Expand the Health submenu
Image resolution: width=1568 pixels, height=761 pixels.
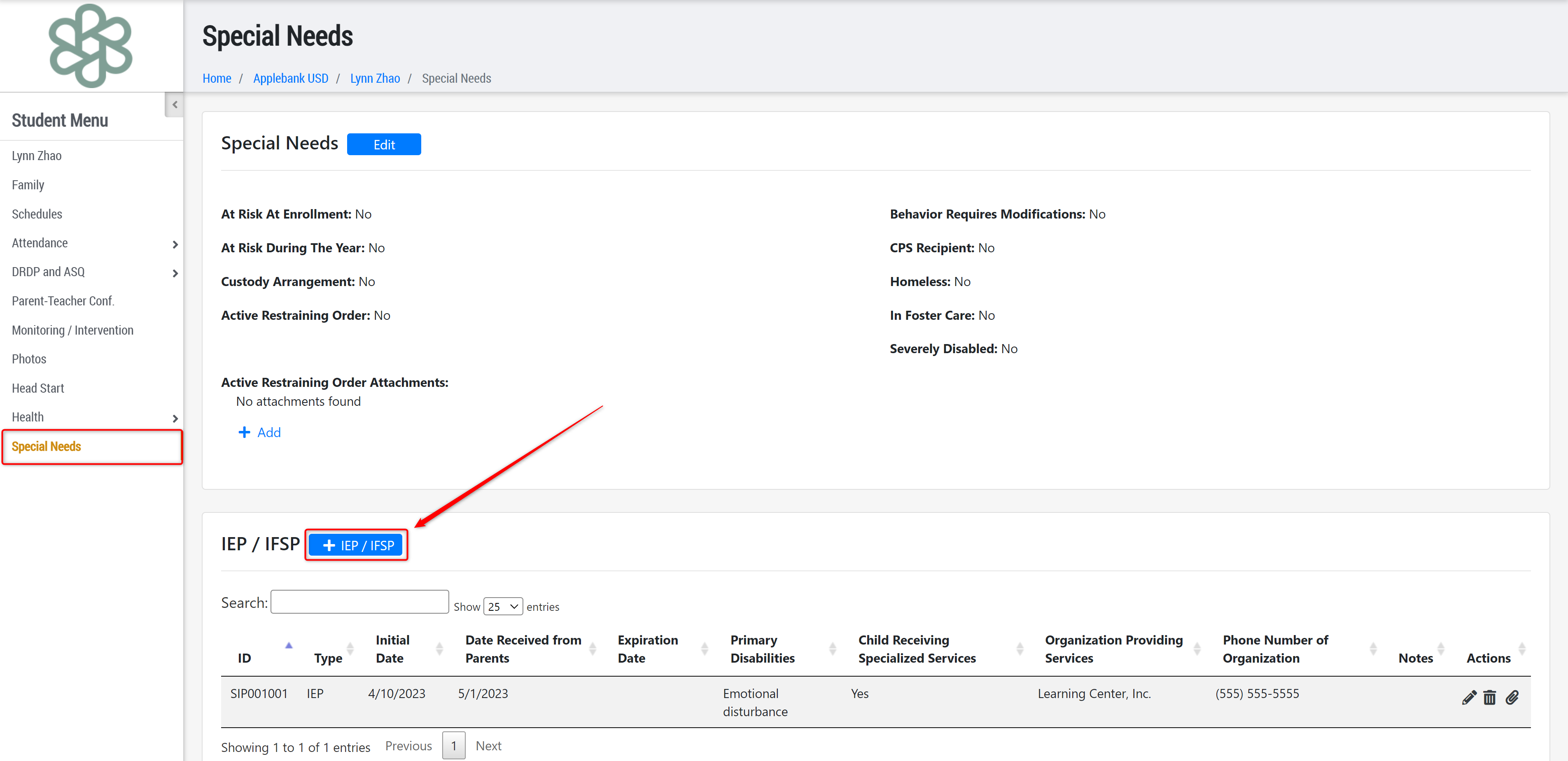tap(175, 418)
